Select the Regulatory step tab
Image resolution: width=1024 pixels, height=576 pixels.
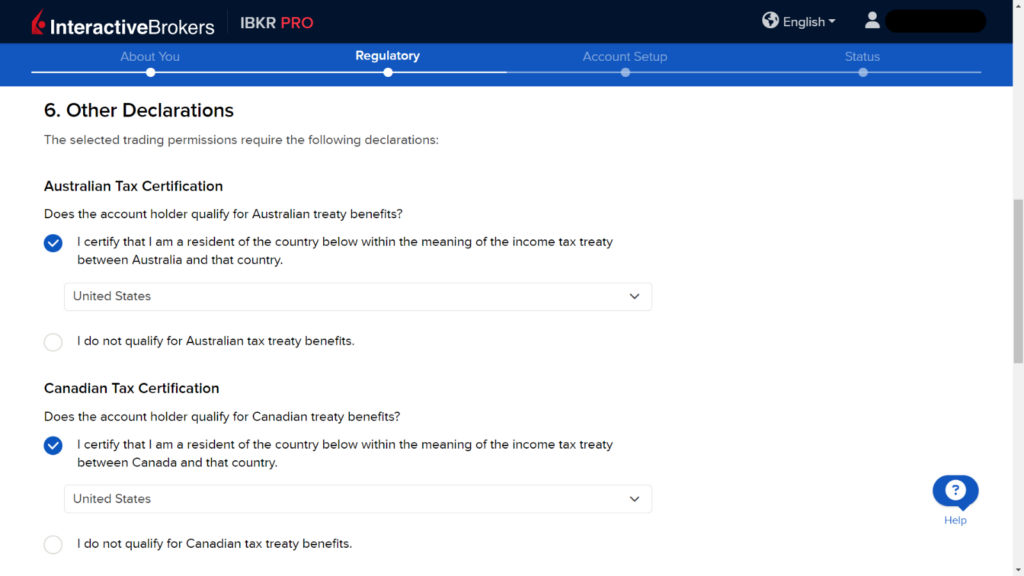click(x=387, y=56)
